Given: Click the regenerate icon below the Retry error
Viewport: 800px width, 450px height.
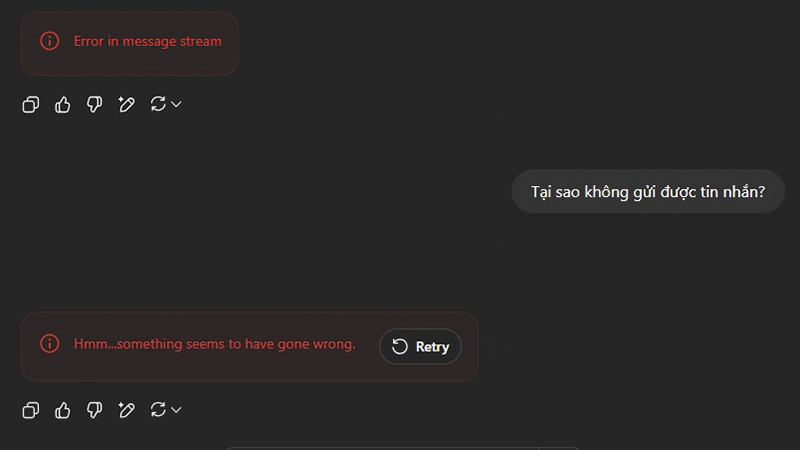Looking at the screenshot, I should point(158,409).
